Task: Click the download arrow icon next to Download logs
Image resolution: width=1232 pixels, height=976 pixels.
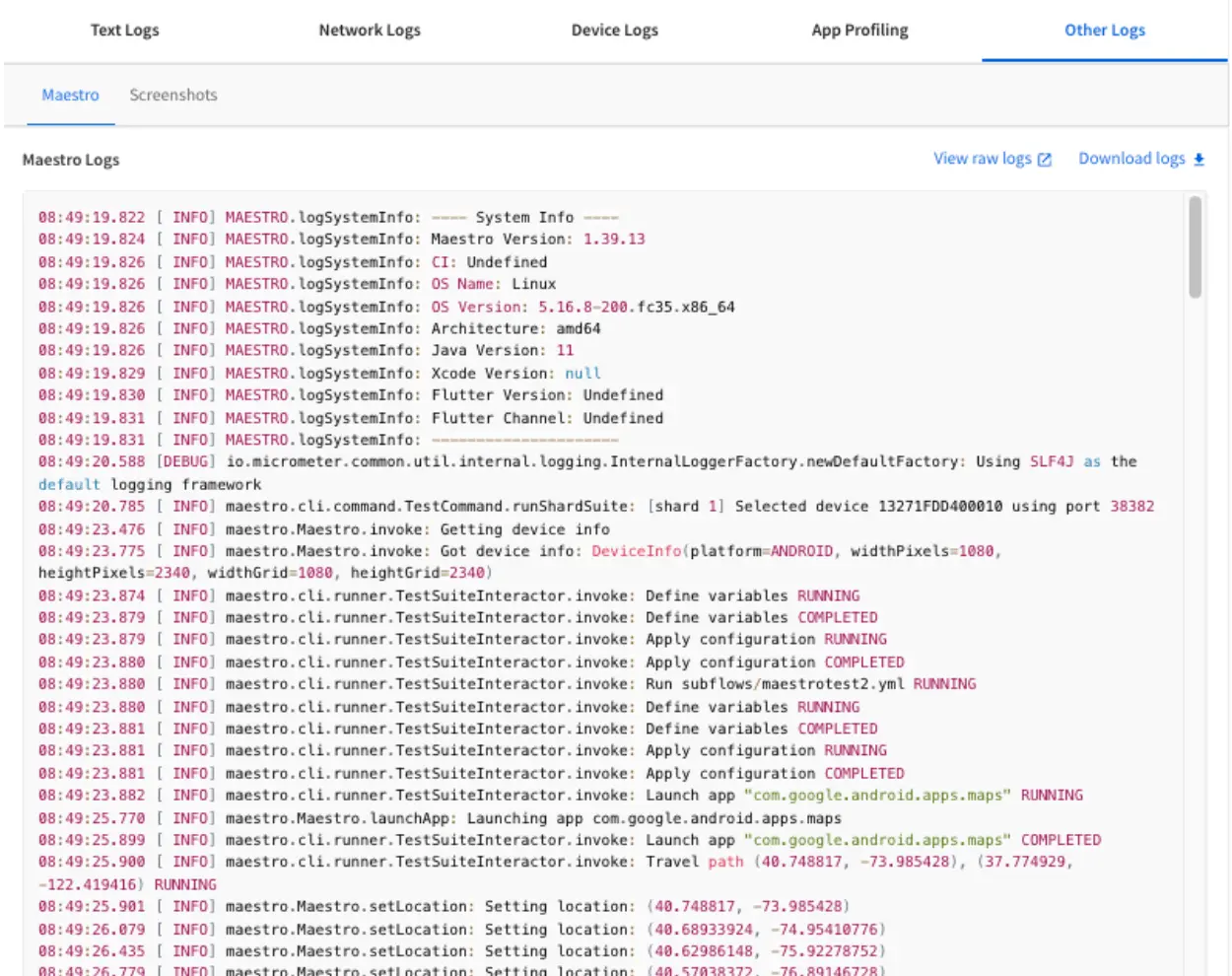Action: 1198,158
